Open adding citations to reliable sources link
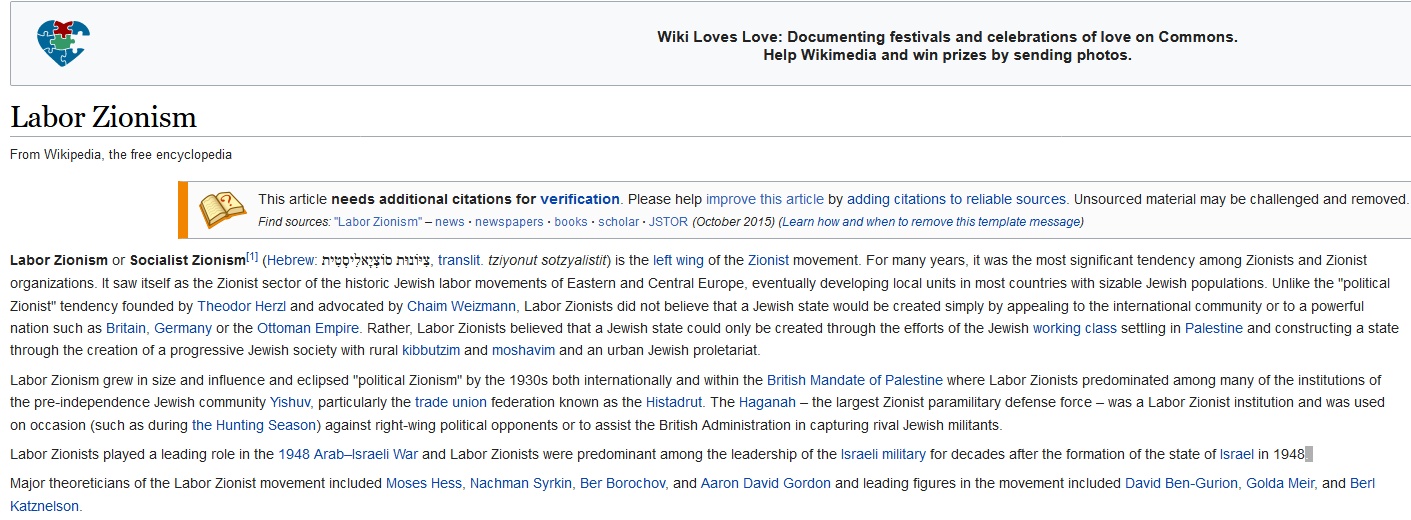The height and width of the screenshot is (520, 1411). tap(957, 199)
